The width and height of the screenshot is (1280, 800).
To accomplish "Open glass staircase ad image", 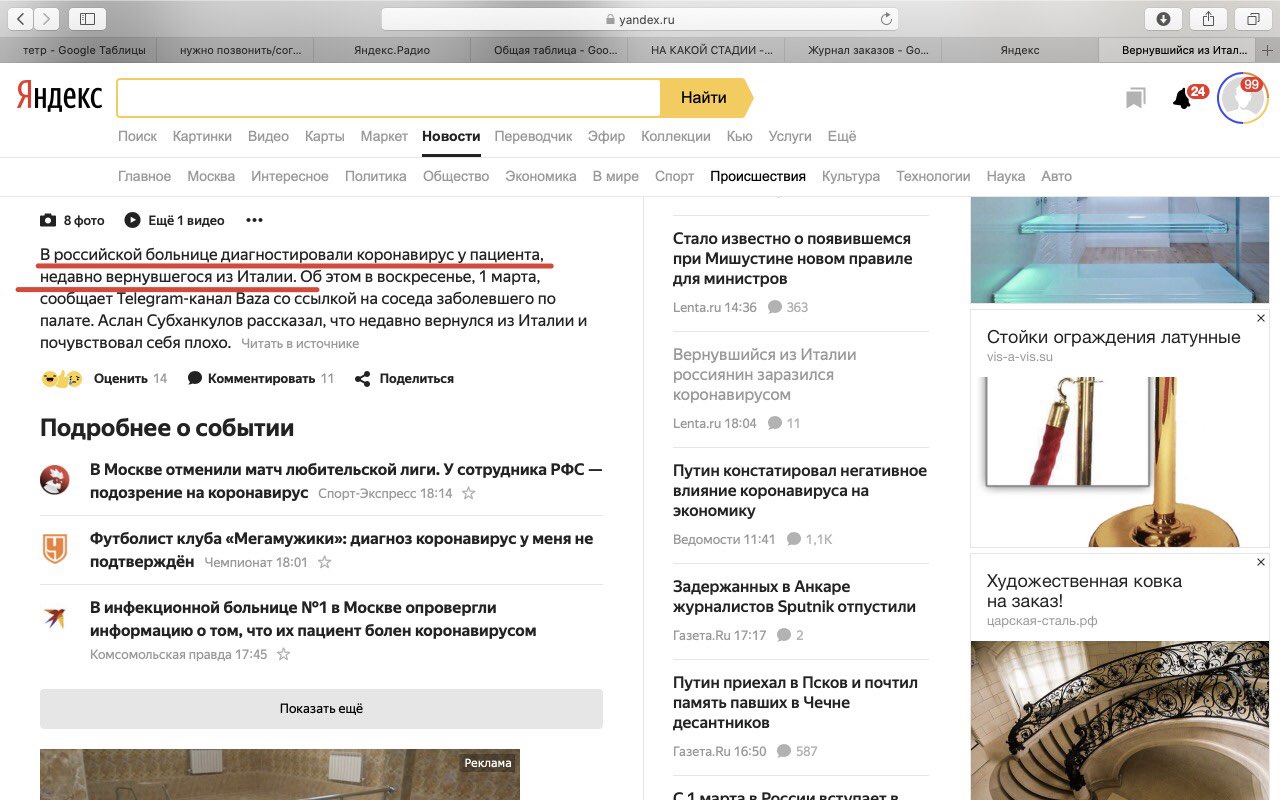I will tap(1120, 250).
